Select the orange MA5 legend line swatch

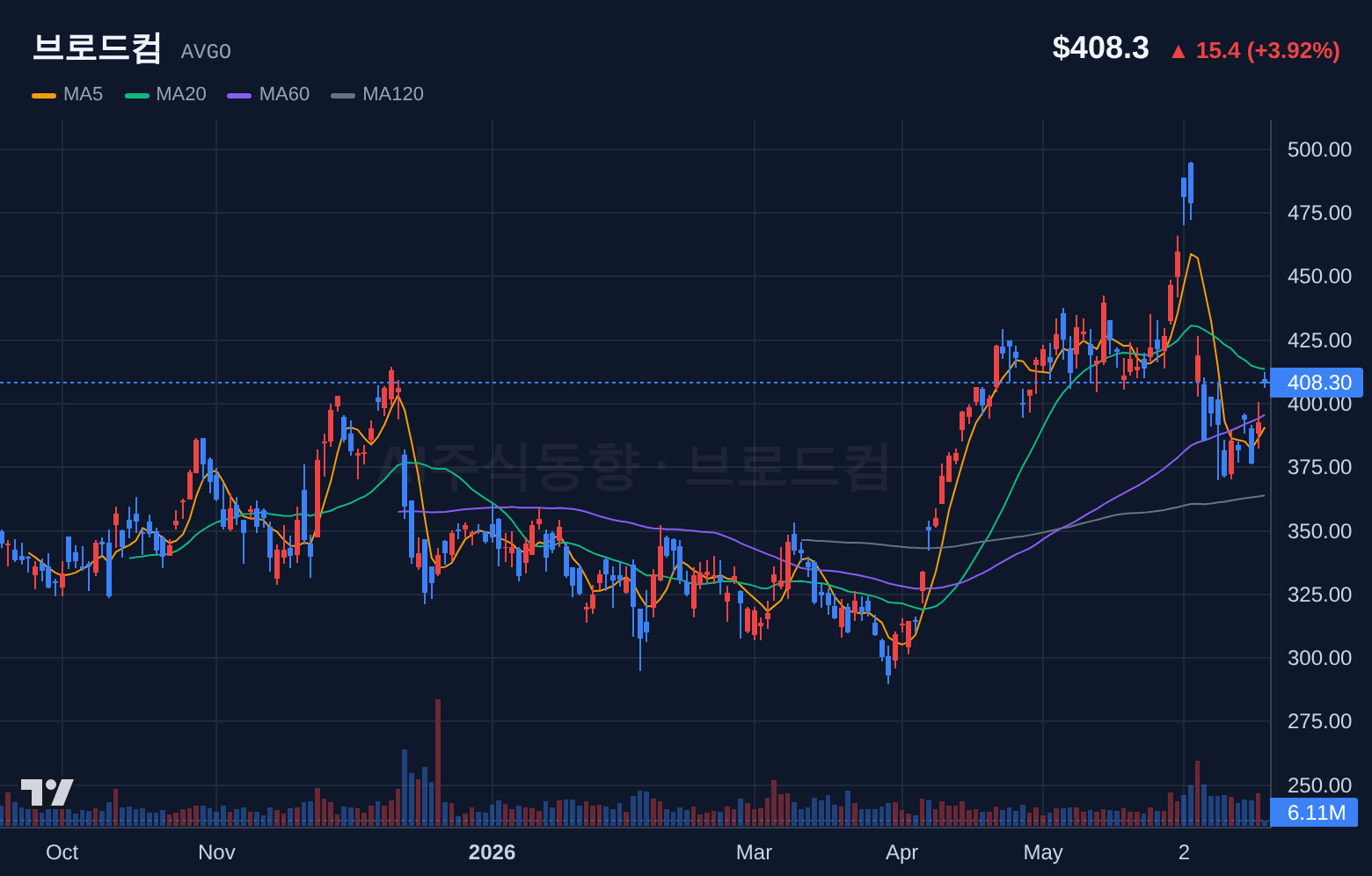(44, 95)
